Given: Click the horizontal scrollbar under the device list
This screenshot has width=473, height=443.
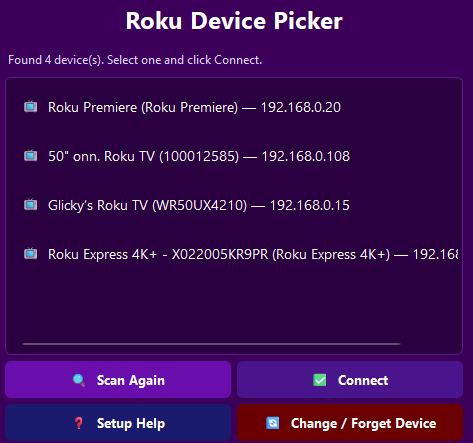Looking at the screenshot, I should coord(211,344).
